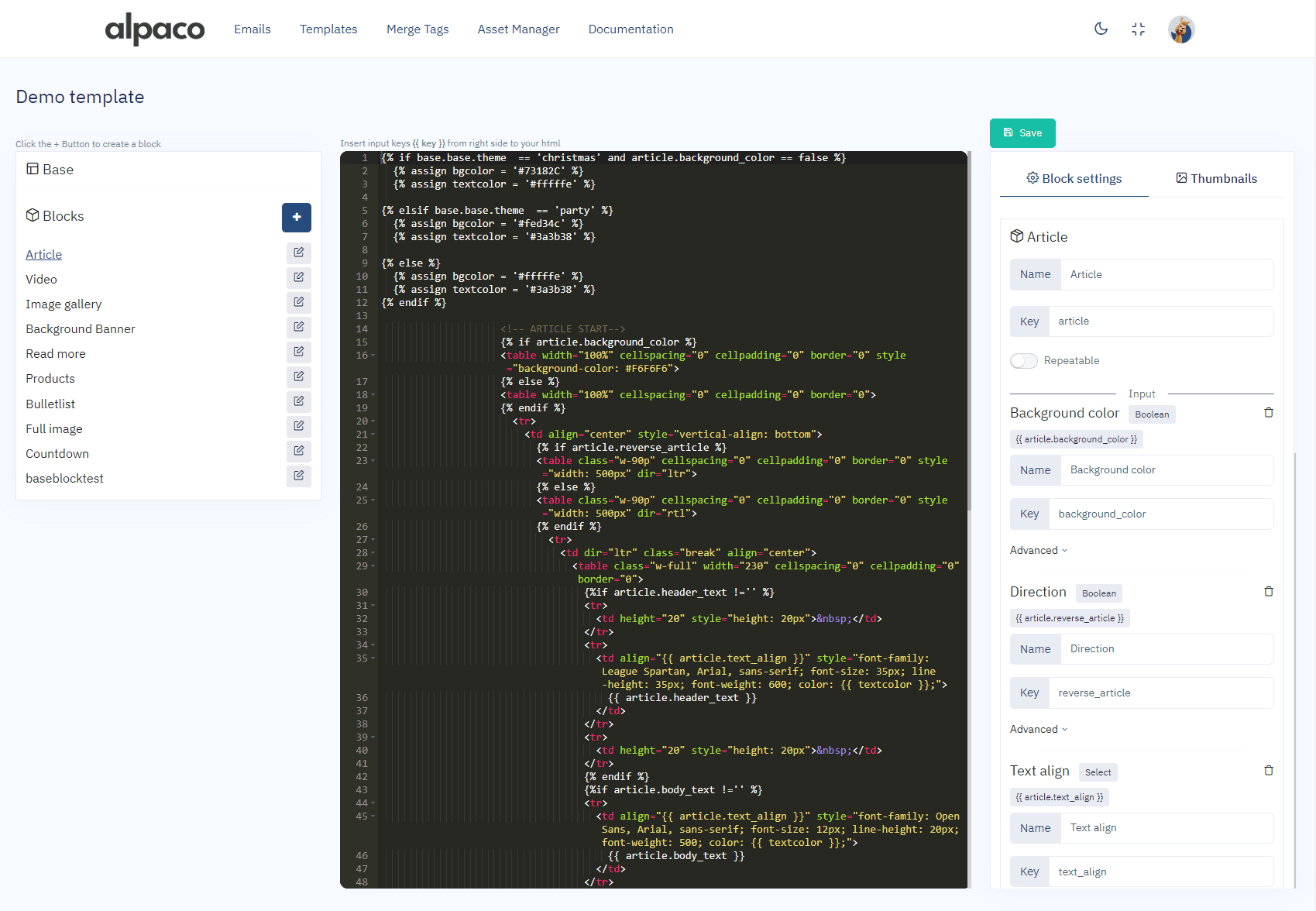Select the Article block link
Viewport: 1316px width, 911px height.
click(43, 255)
